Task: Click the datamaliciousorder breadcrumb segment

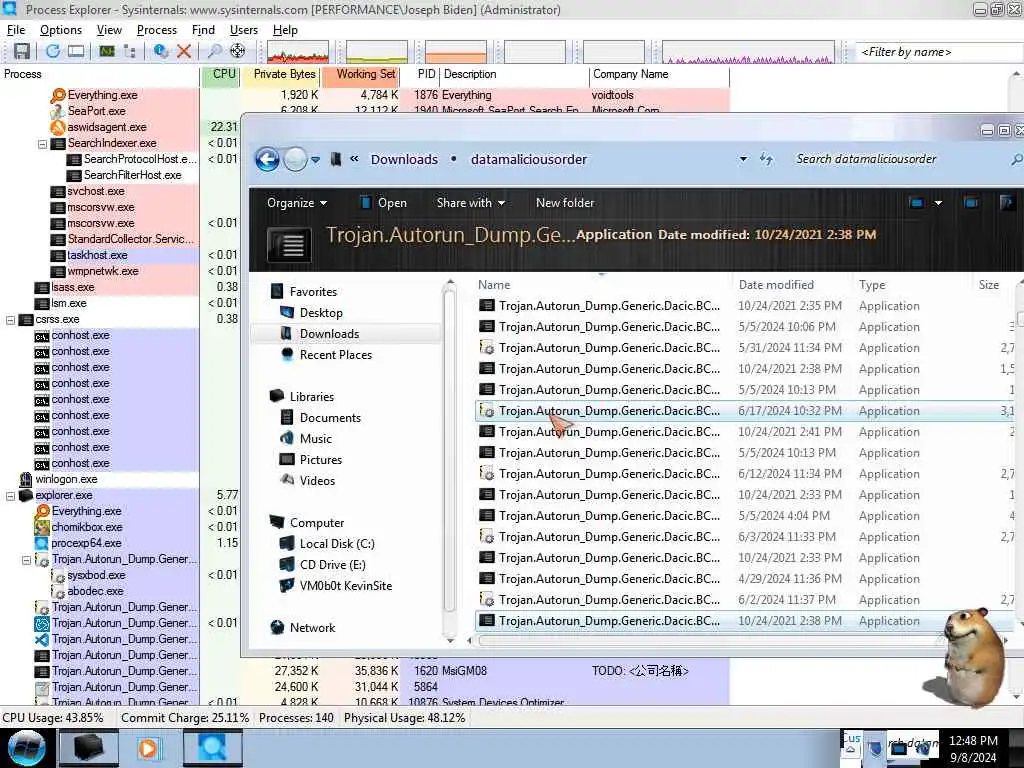Action: (529, 159)
